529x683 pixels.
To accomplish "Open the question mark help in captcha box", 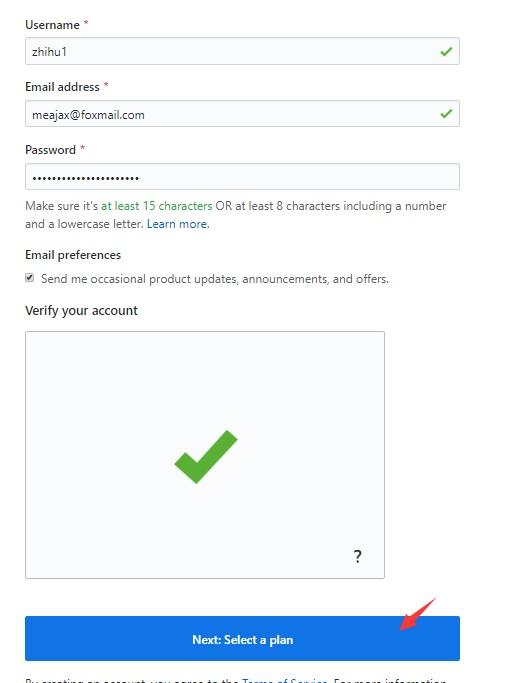I will [x=357, y=556].
